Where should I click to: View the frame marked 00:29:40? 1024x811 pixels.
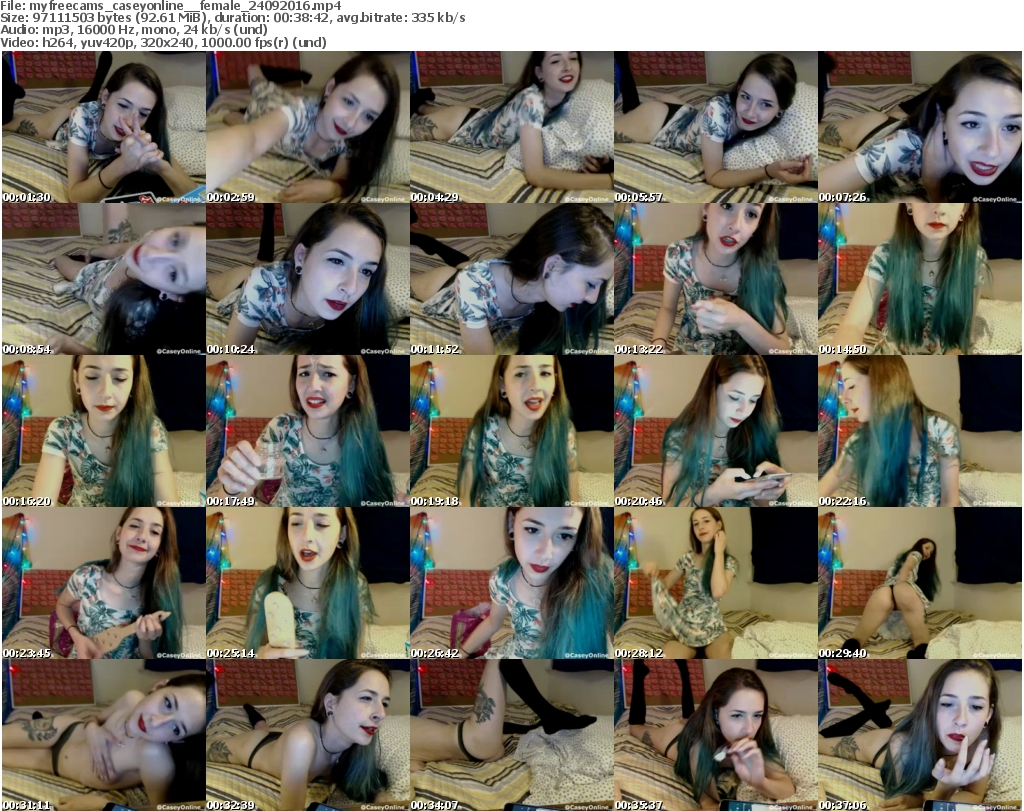(x=920, y=583)
